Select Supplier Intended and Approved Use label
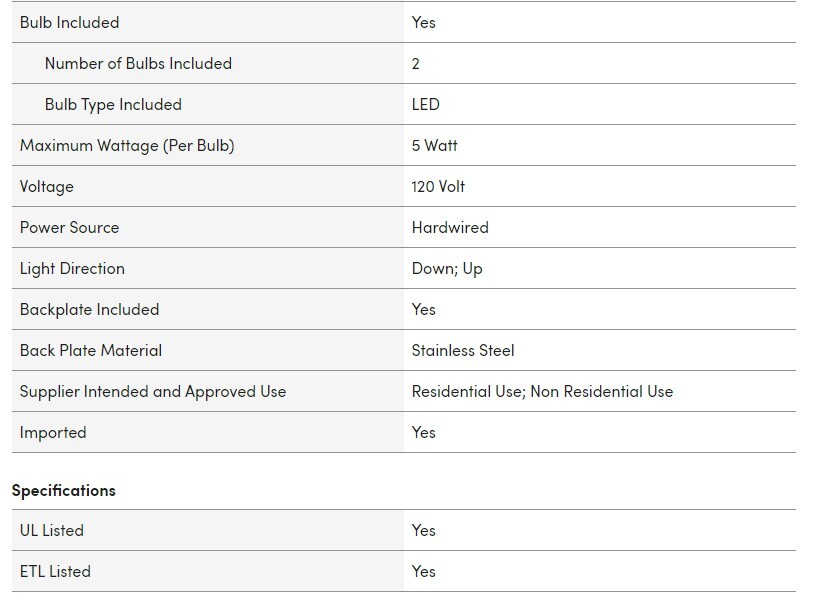Image resolution: width=815 pixels, height=601 pixels. pos(153,391)
